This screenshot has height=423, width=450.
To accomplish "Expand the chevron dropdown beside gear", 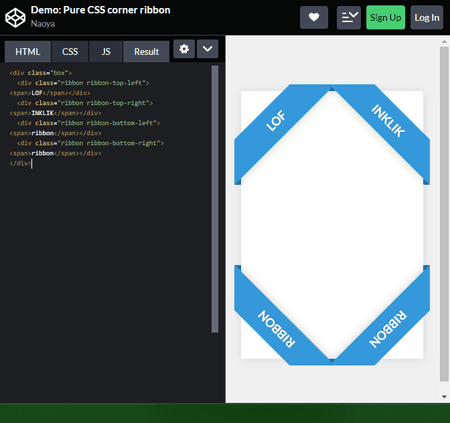I will pyautogui.click(x=207, y=49).
